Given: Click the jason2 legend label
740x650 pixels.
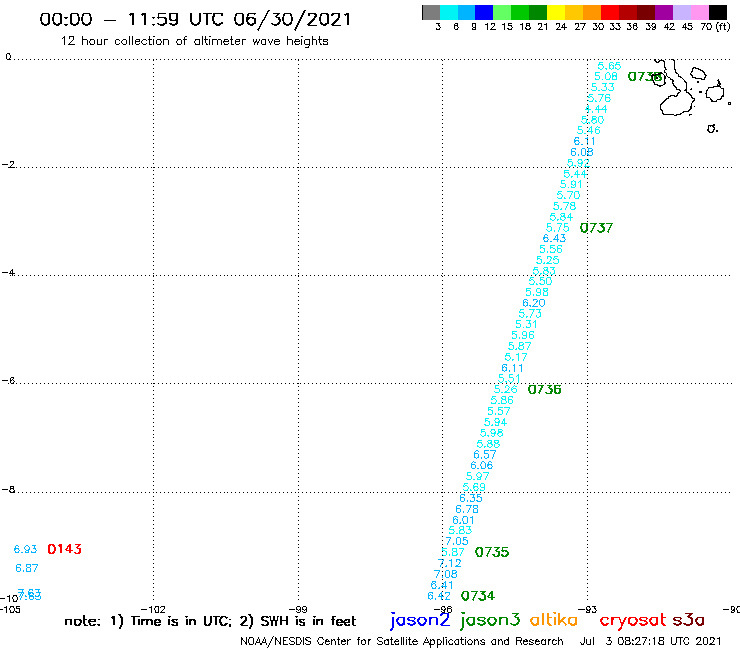Looking at the screenshot, I should coord(420,620).
